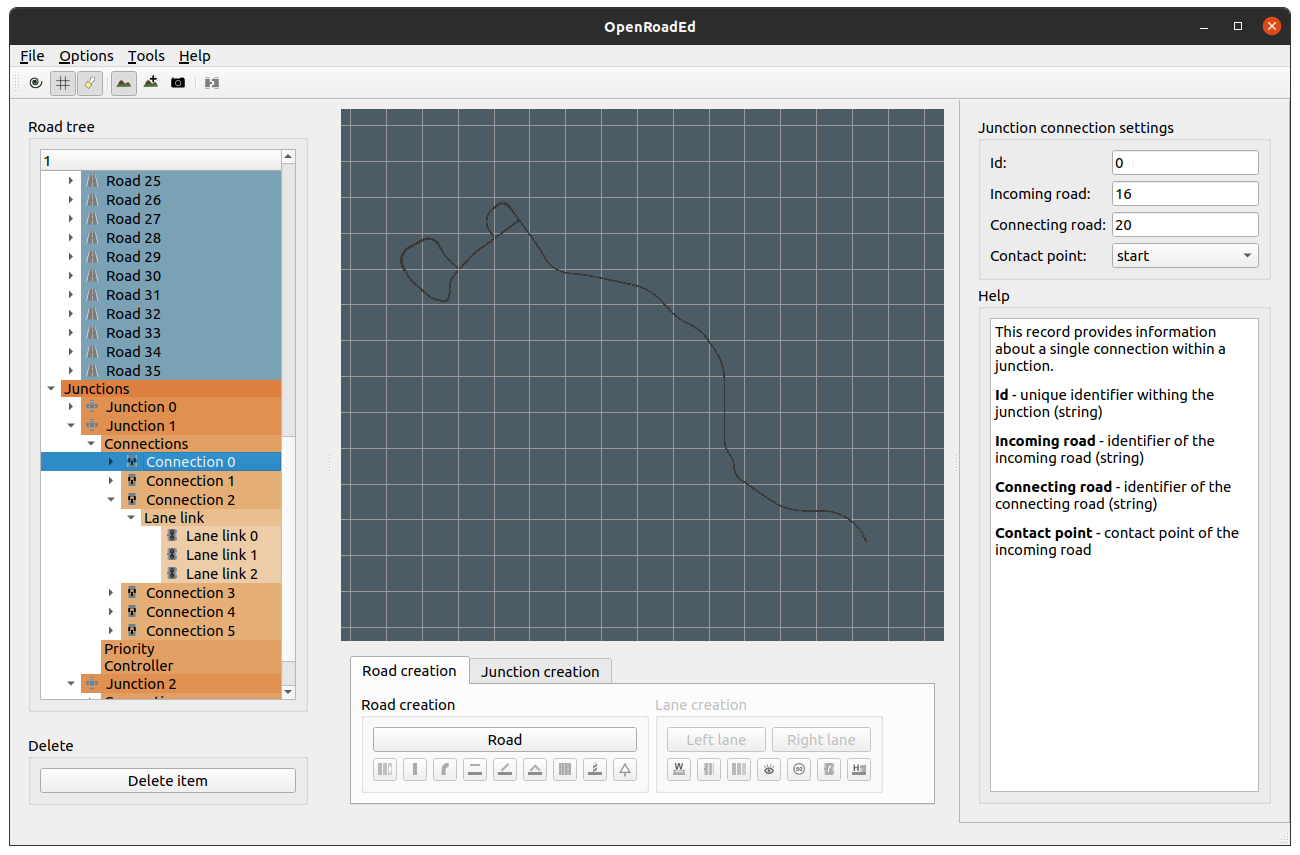The image size is (1300, 855).
Task: Click the speed limit 50 icon
Action: pos(799,769)
